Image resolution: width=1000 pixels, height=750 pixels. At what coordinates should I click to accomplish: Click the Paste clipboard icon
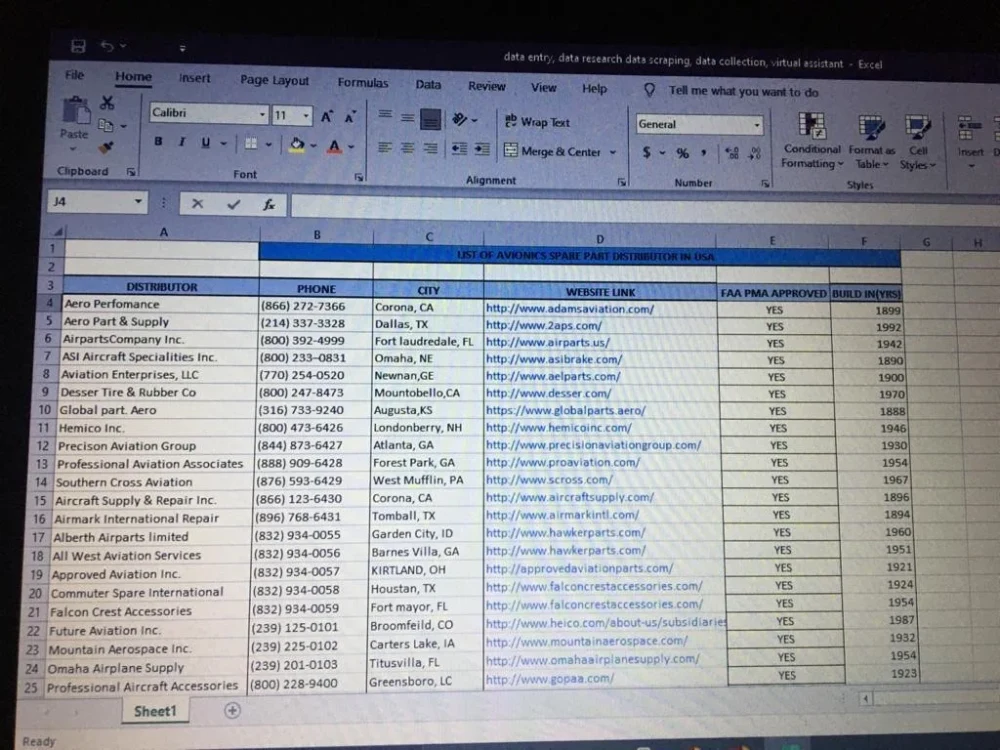click(x=76, y=112)
